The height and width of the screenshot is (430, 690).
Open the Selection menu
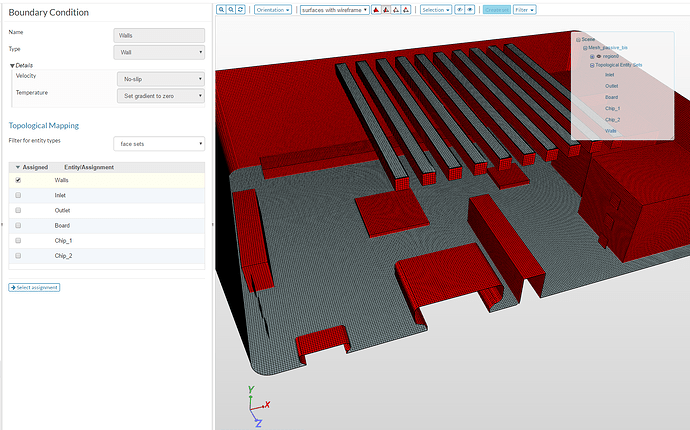(434, 9)
